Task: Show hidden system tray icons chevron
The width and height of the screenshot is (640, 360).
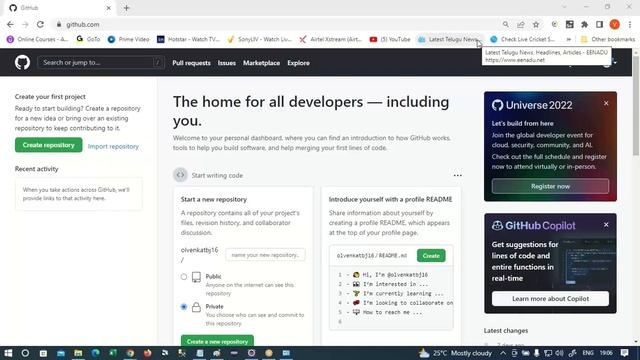Action: click(x=503, y=353)
